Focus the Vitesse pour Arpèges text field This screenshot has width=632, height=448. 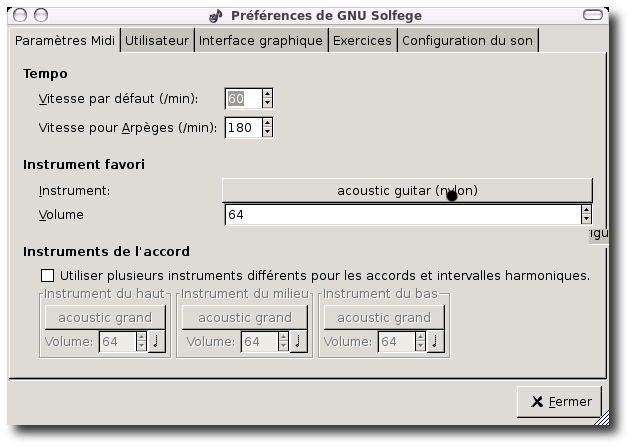point(242,127)
